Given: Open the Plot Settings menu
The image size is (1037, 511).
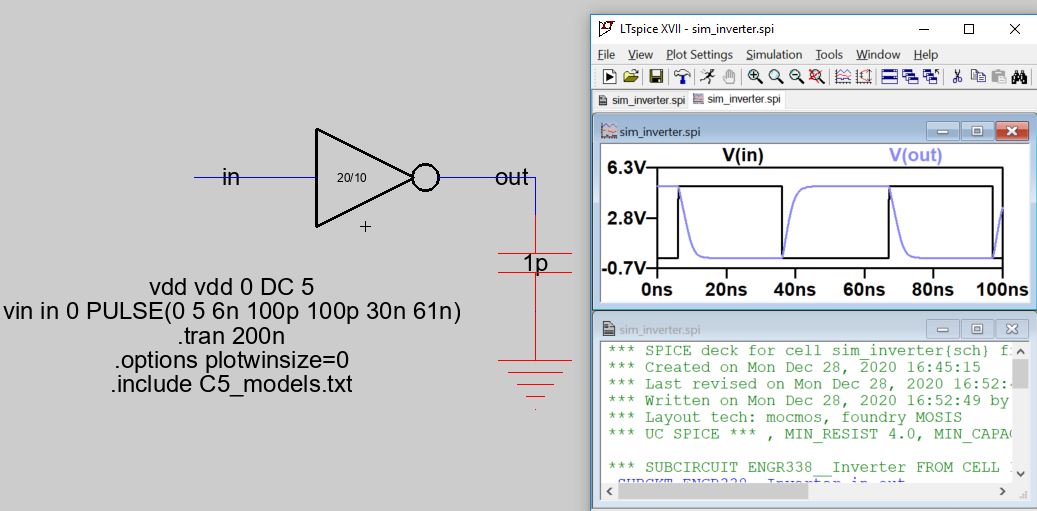Looking at the screenshot, I should click(699, 54).
